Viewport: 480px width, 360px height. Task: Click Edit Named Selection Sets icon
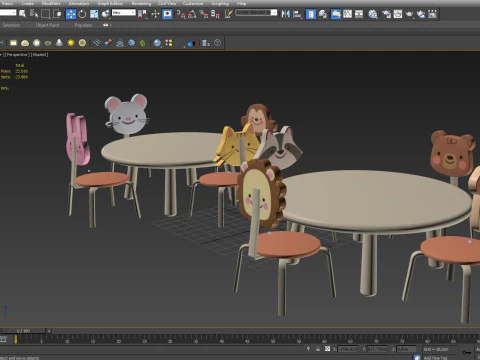[228, 14]
